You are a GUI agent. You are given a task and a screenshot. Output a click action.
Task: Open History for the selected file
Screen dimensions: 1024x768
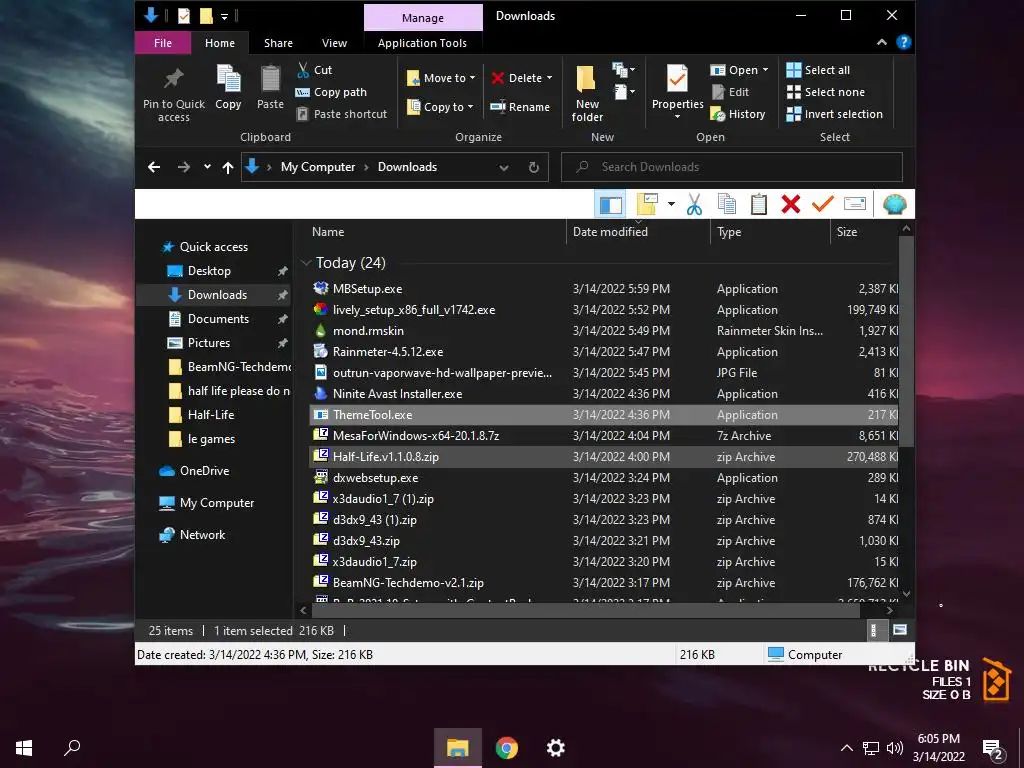click(x=738, y=114)
